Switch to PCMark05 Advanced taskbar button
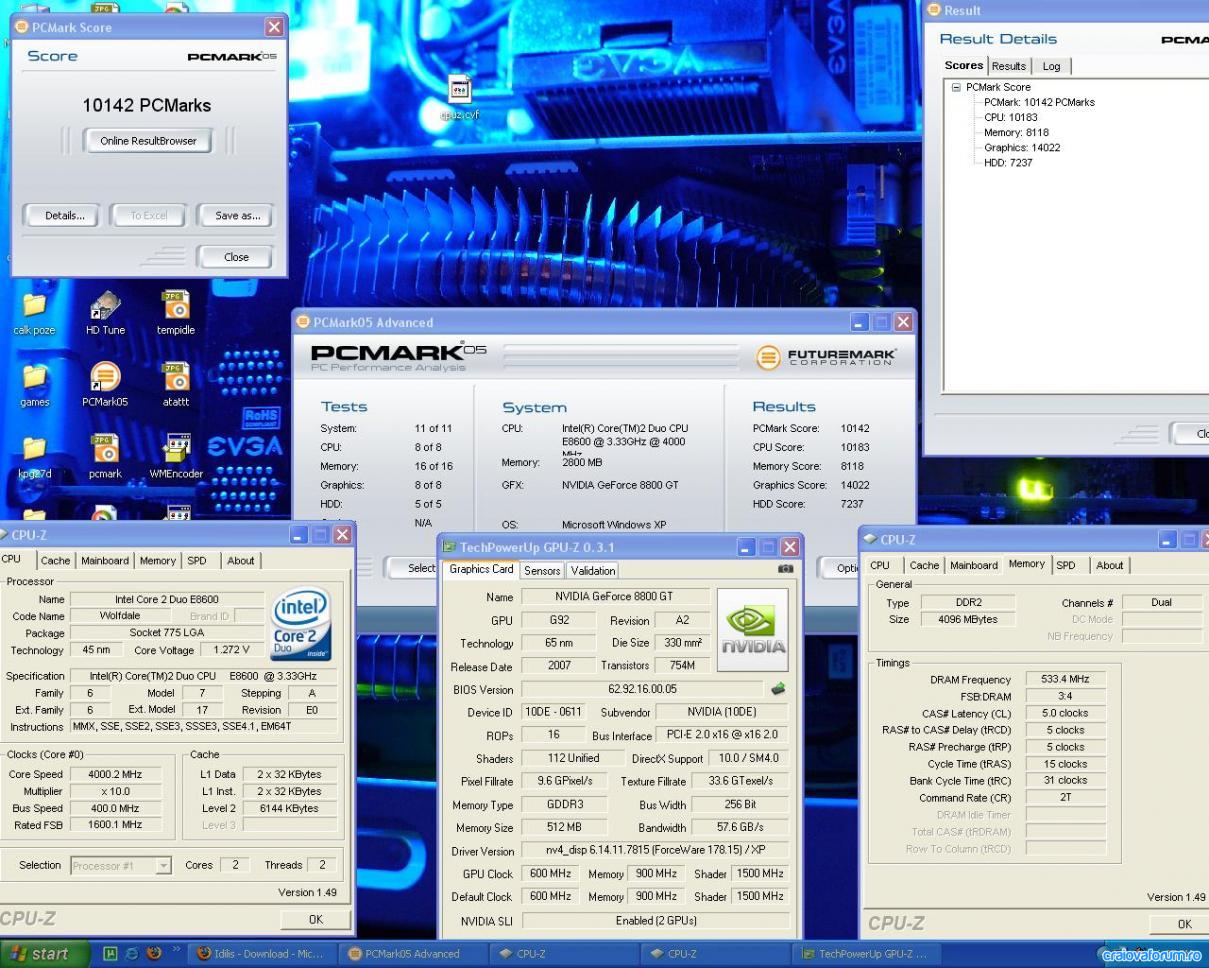This screenshot has width=1209, height=968. click(411, 954)
